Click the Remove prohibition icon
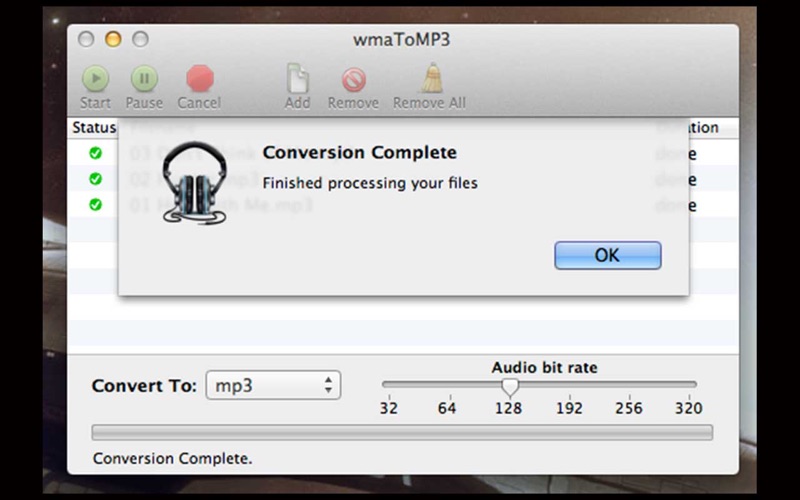 pyautogui.click(x=354, y=80)
